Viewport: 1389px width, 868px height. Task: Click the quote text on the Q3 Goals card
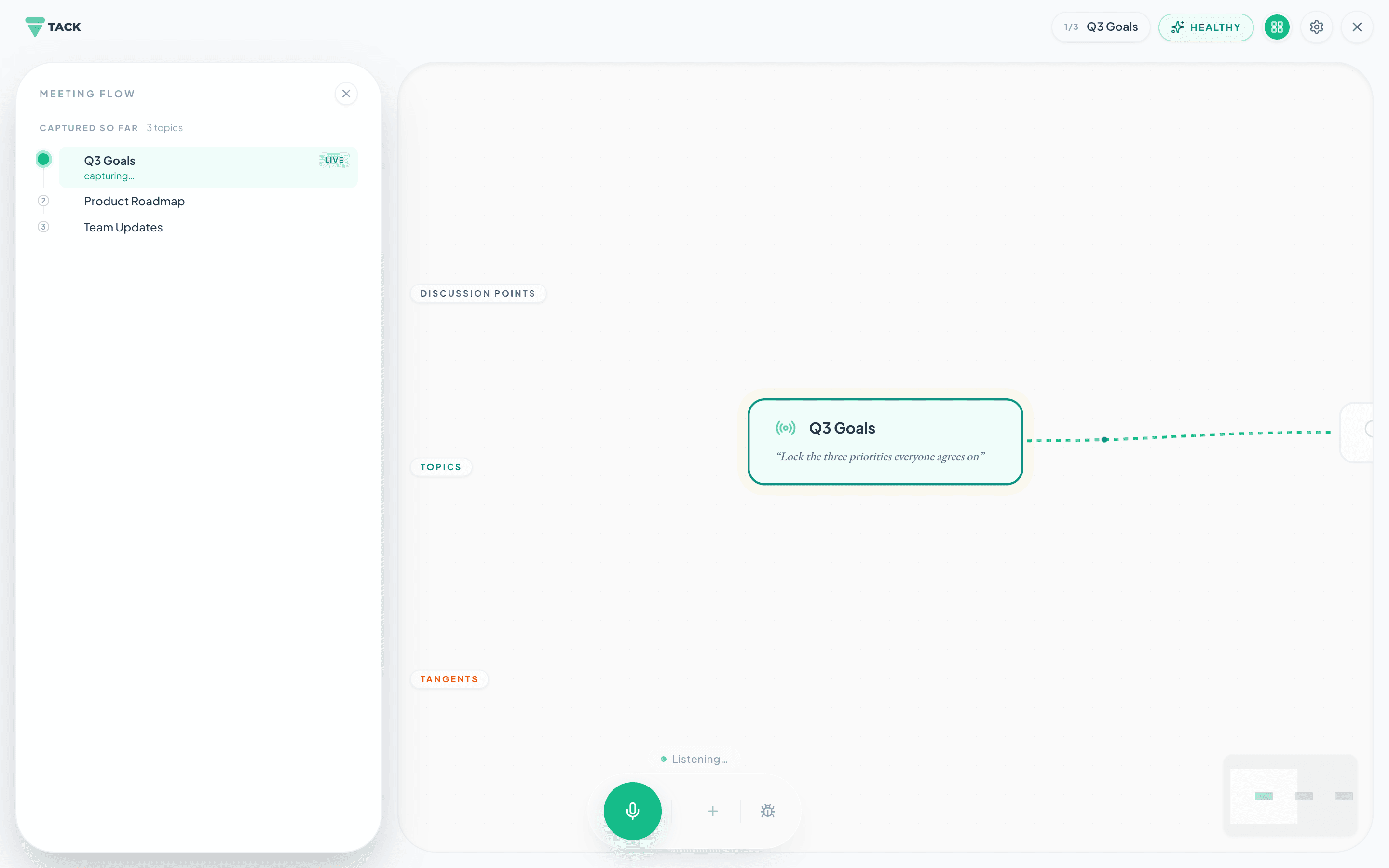pyautogui.click(x=881, y=457)
